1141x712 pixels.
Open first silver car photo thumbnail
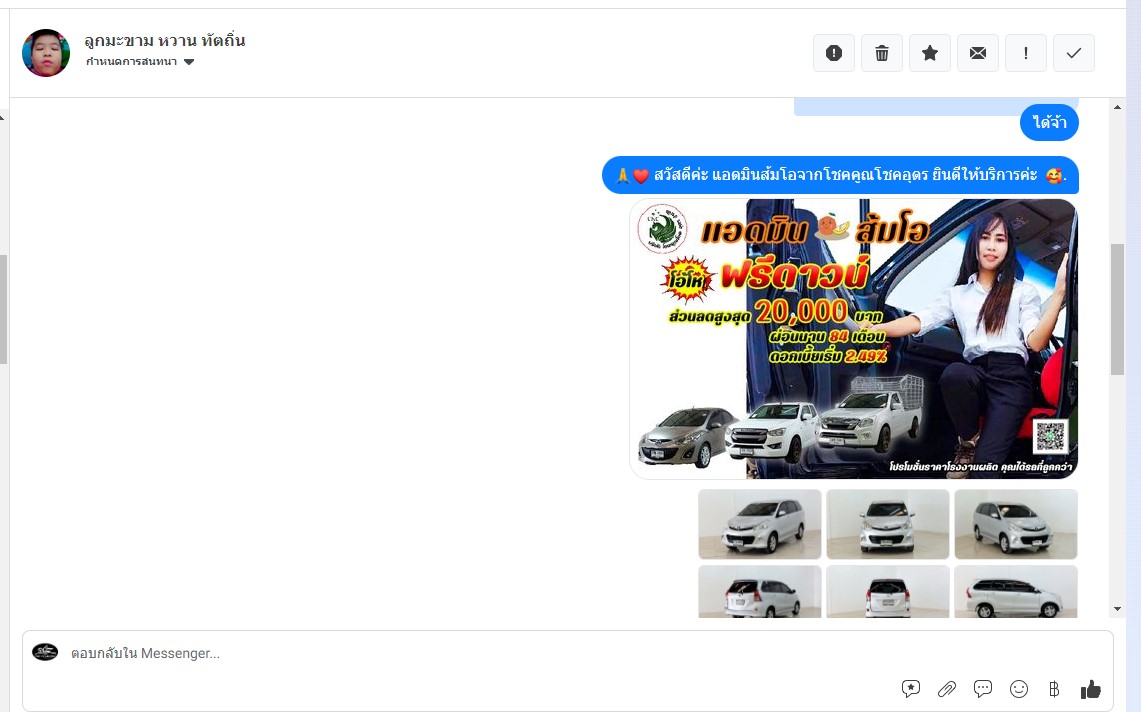(x=760, y=524)
